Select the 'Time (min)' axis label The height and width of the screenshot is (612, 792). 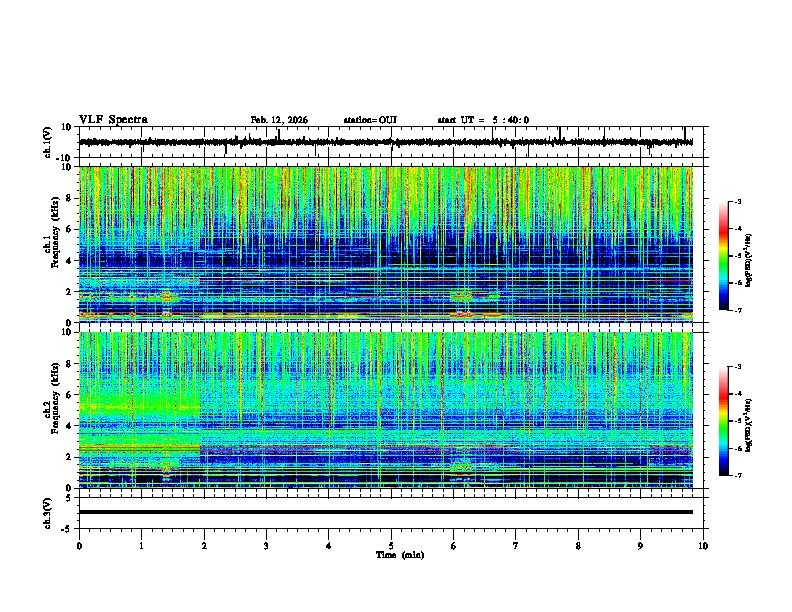tap(400, 555)
